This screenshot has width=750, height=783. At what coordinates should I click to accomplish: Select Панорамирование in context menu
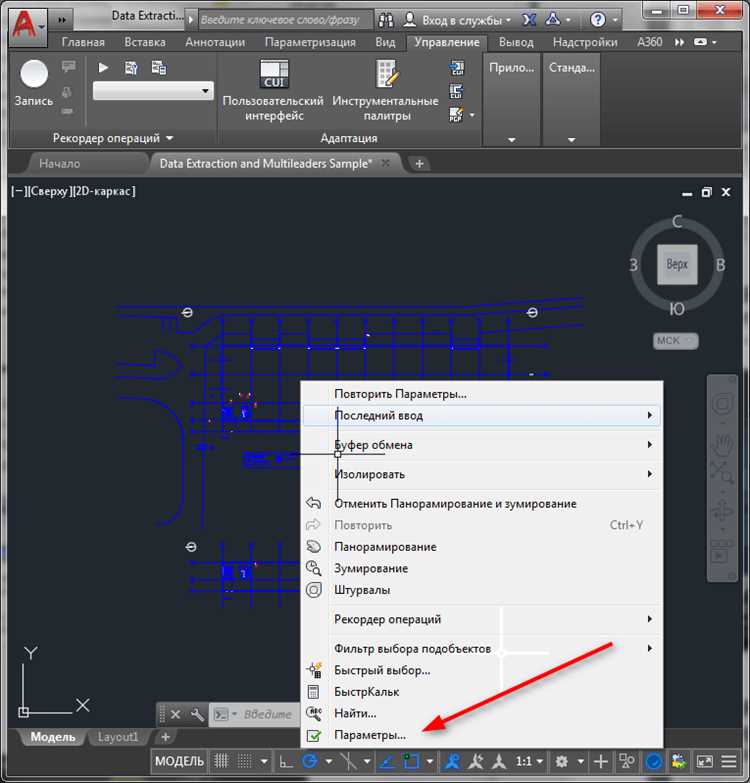coord(482,547)
